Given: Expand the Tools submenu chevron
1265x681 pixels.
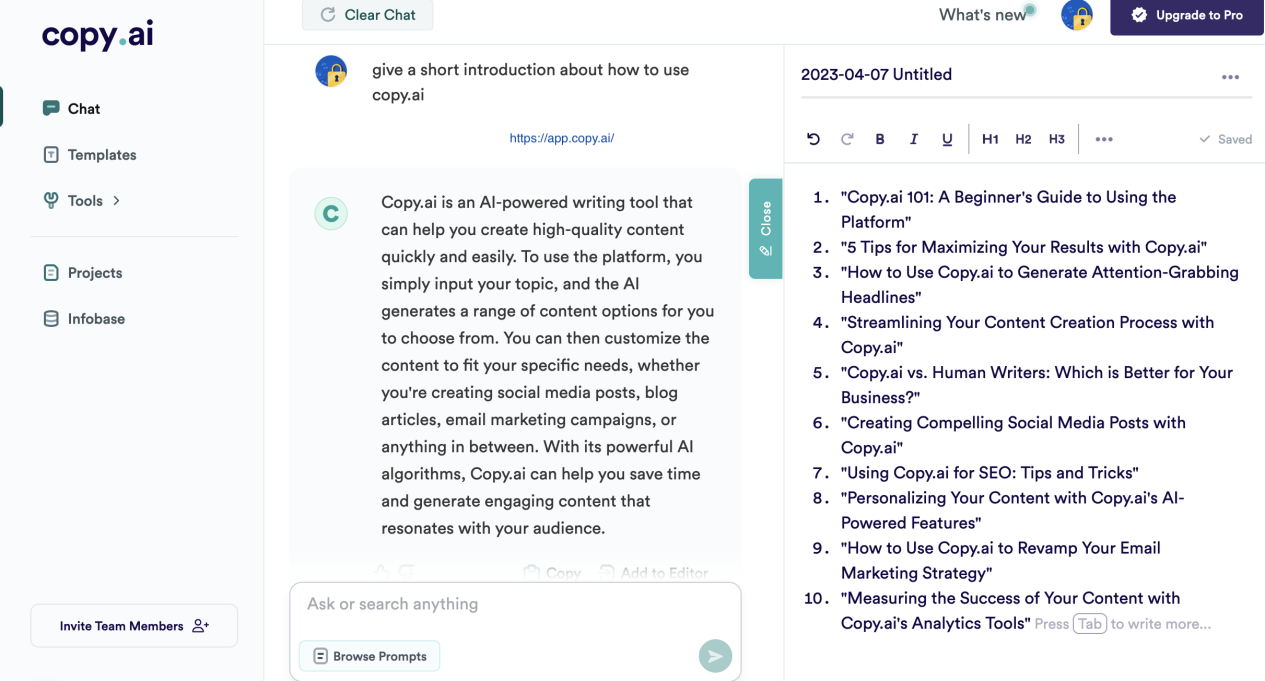Looking at the screenshot, I should (117, 201).
